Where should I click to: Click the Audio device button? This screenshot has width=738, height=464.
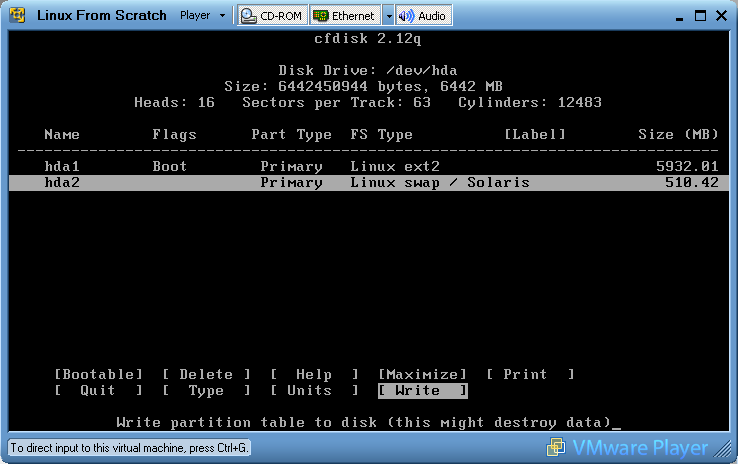(424, 16)
